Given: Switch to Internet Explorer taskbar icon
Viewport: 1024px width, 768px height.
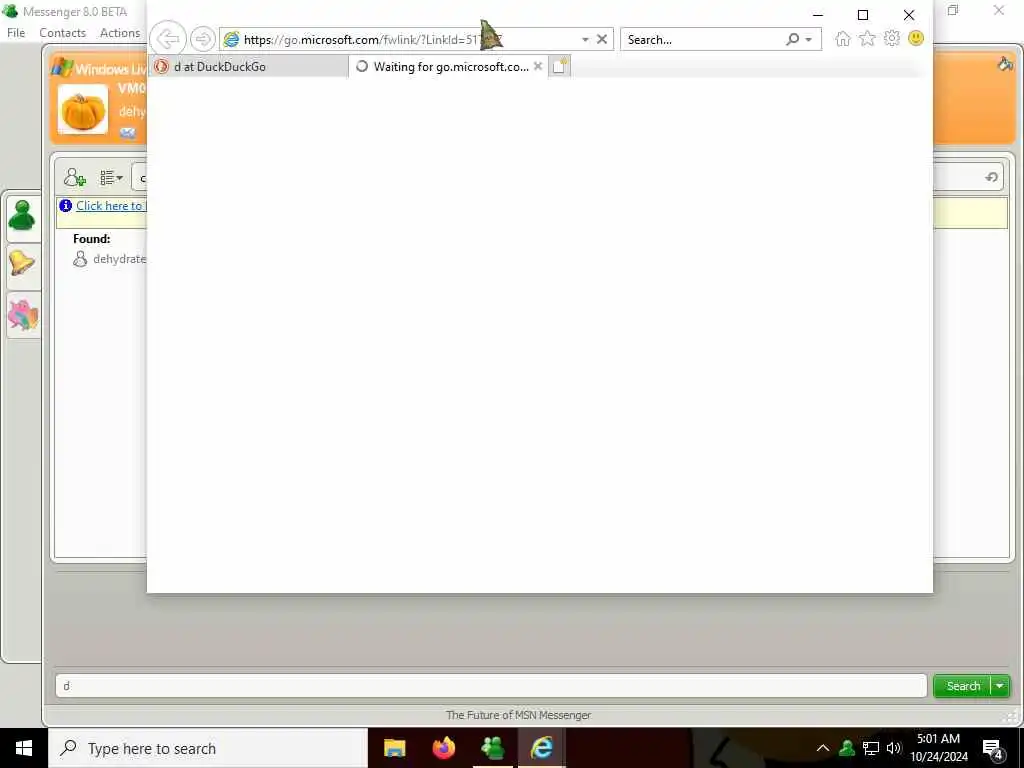Looking at the screenshot, I should 541,748.
